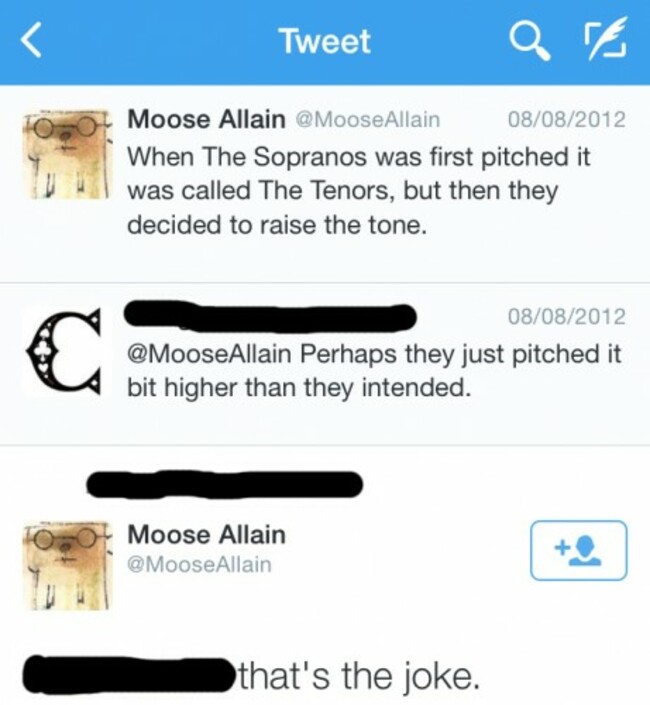650x705 pixels.
Task: Tap the back arrow icon
Action: [x=31, y=41]
